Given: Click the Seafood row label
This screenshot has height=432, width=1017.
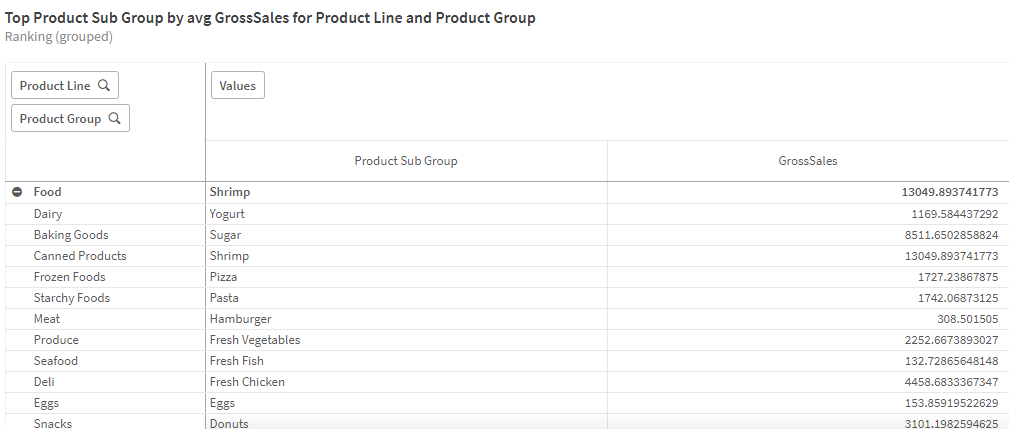Looking at the screenshot, I should [55, 361].
